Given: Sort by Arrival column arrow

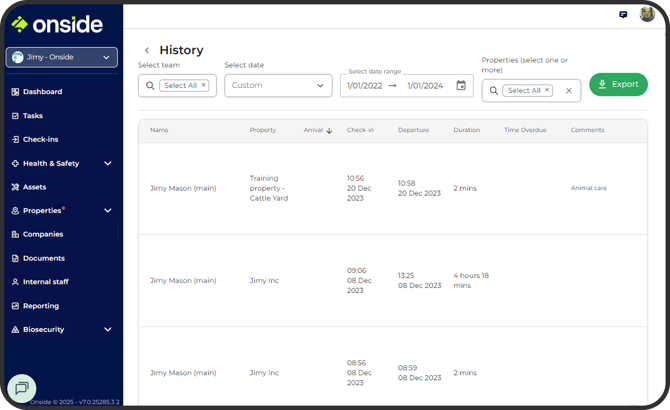Looking at the screenshot, I should 329,131.
